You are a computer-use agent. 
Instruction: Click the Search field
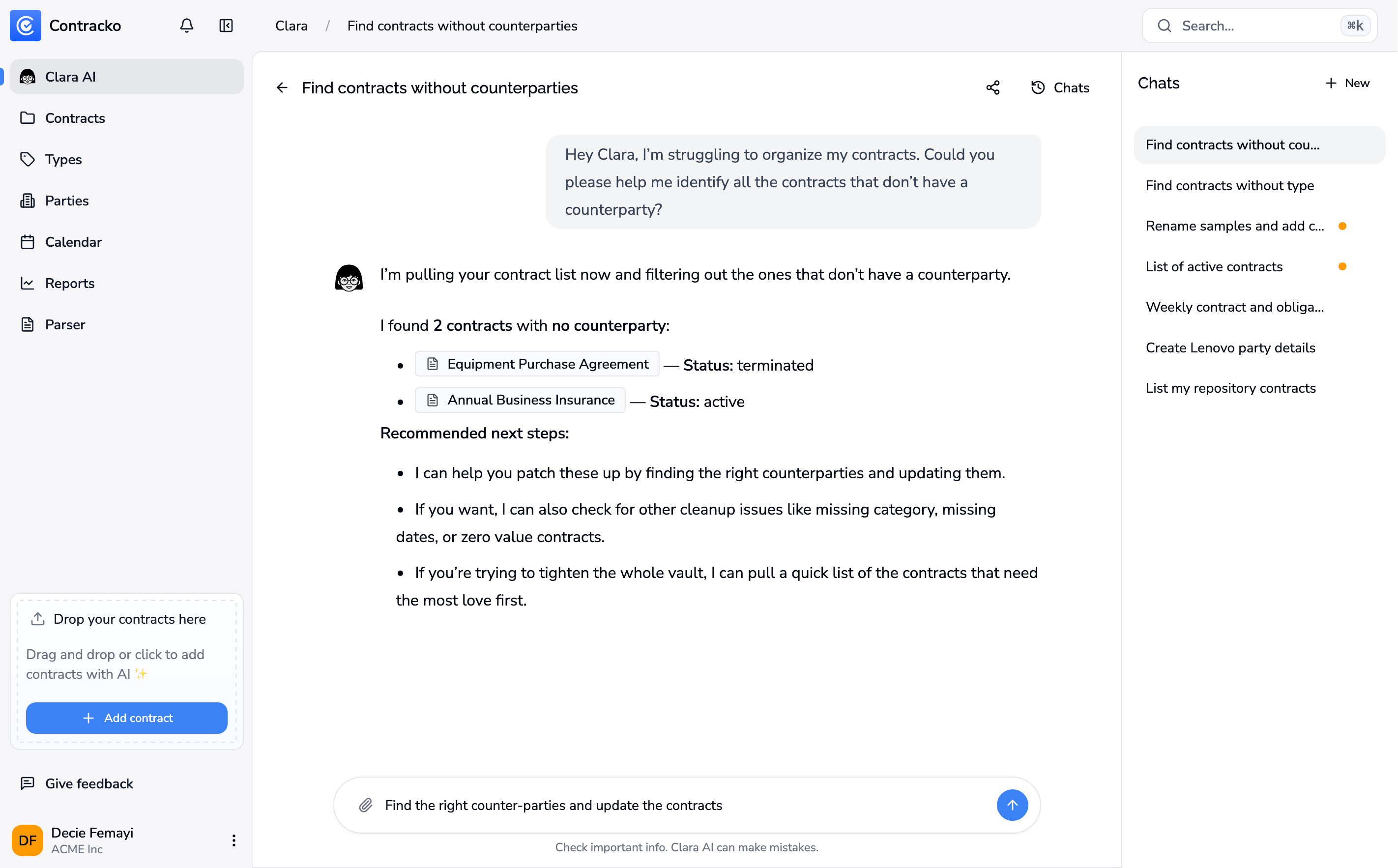click(x=1234, y=26)
